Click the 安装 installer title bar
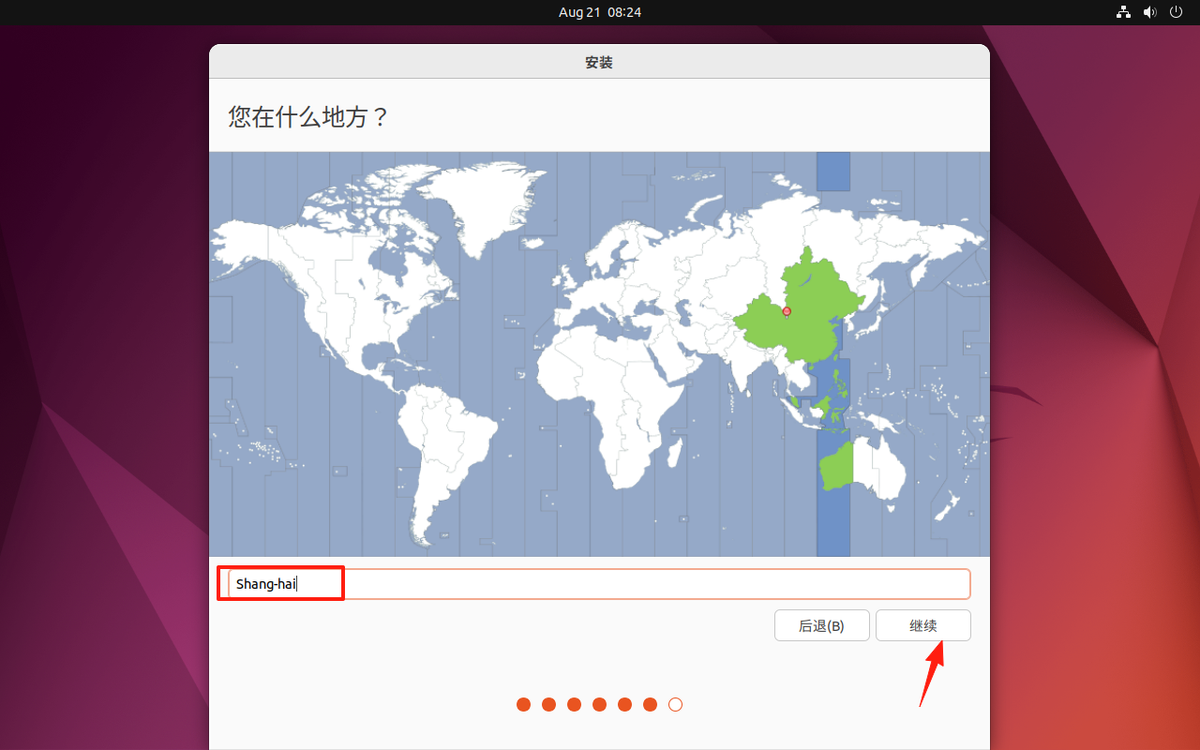This screenshot has width=1200, height=750. 598,62
